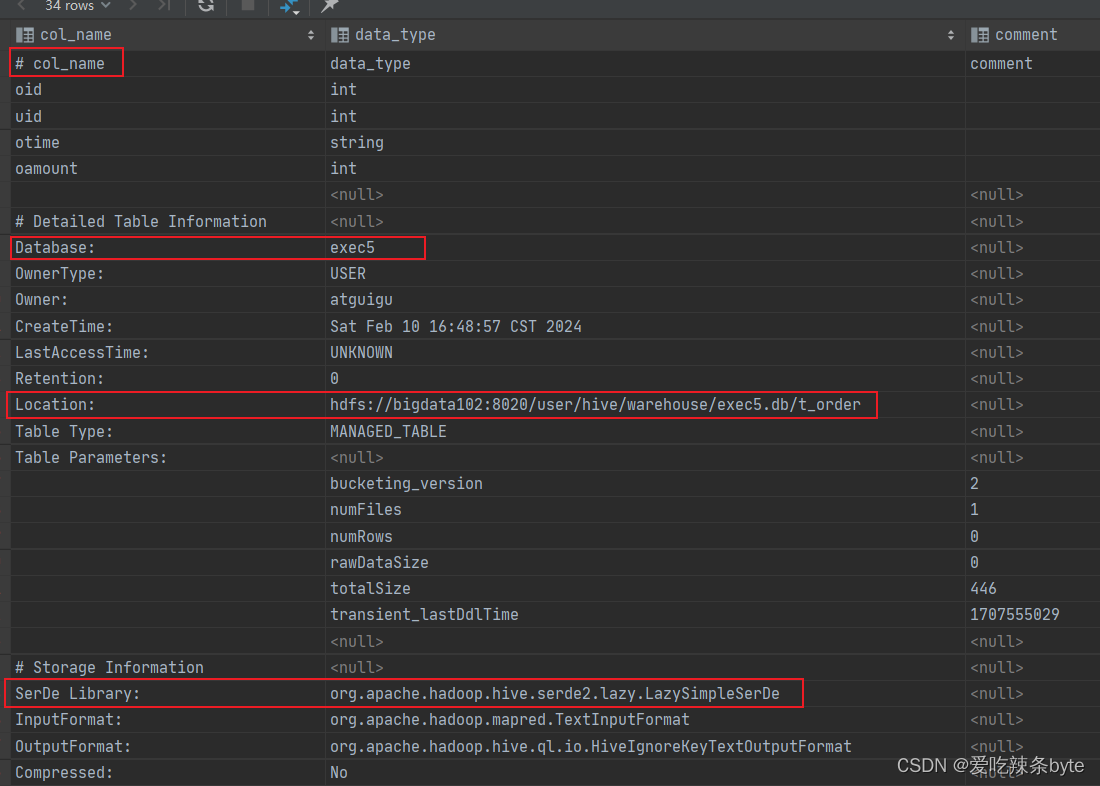Jump to the last results page
The height and width of the screenshot is (786, 1100).
[163, 6]
